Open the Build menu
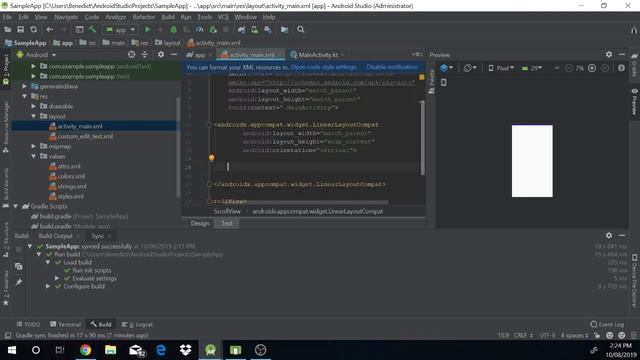 (x=168, y=17)
